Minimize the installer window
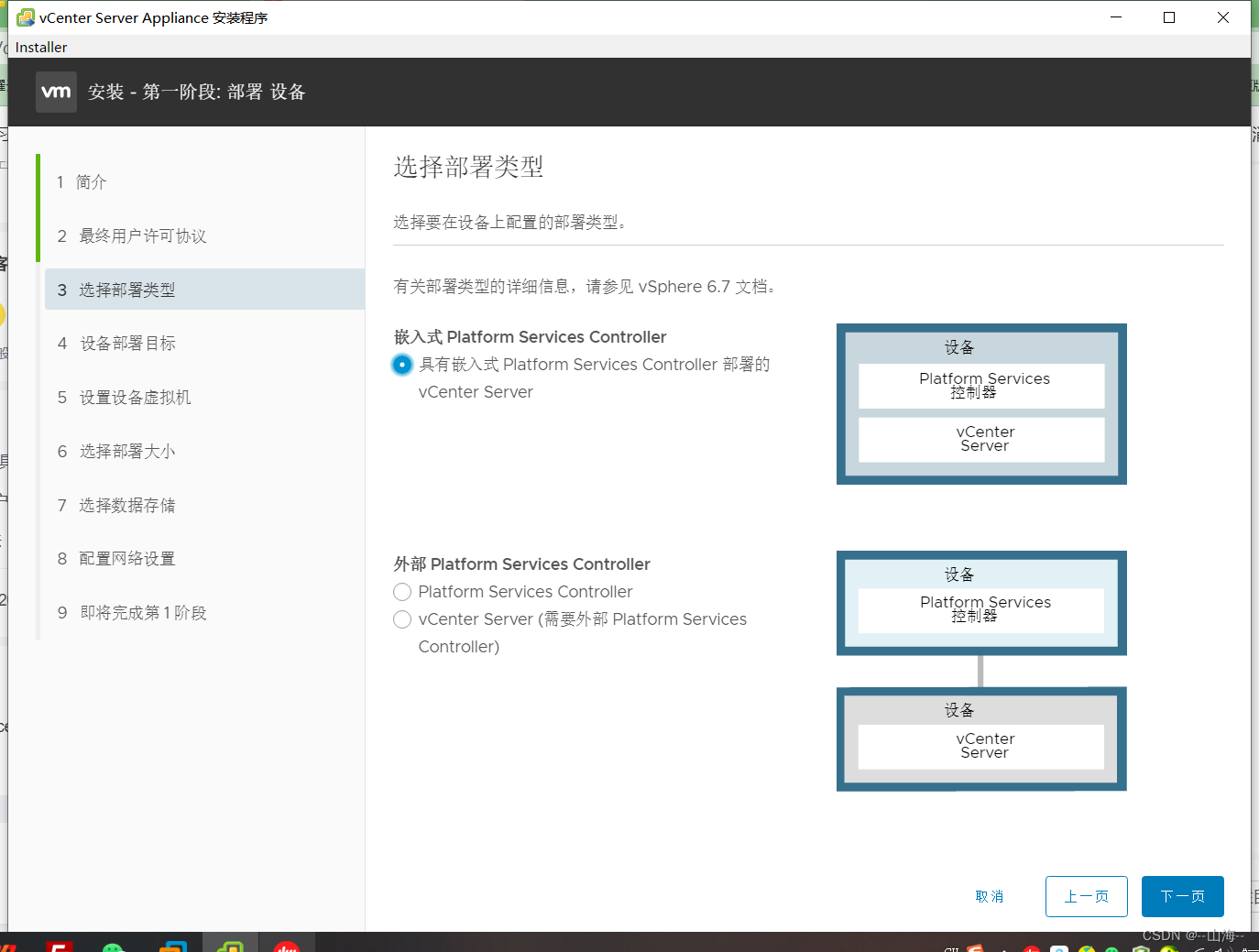 (x=1116, y=17)
